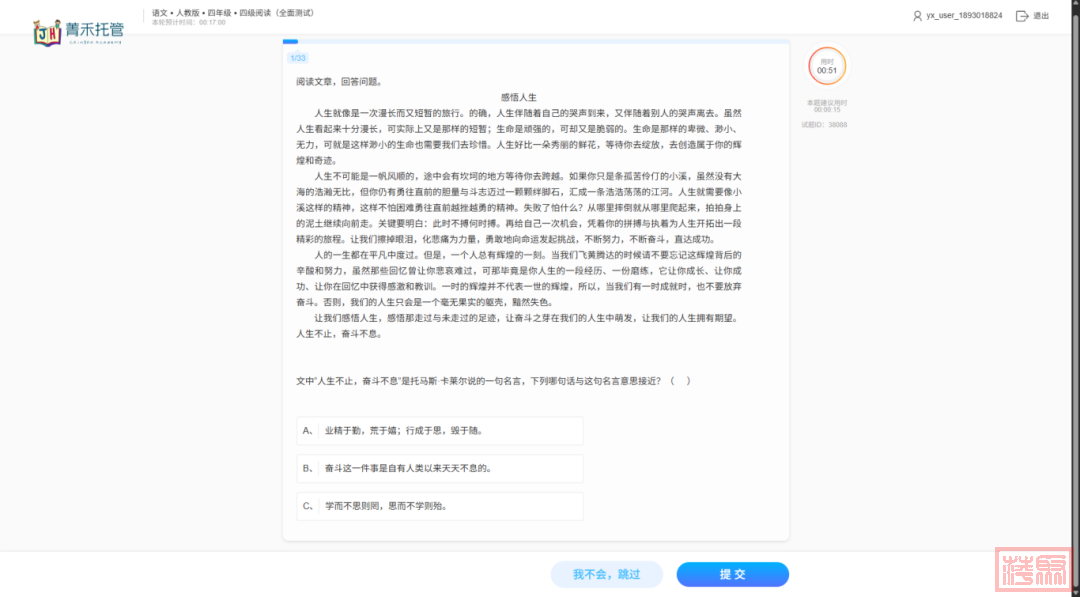
Task: Click the circular 用时 timer
Action: [827, 66]
